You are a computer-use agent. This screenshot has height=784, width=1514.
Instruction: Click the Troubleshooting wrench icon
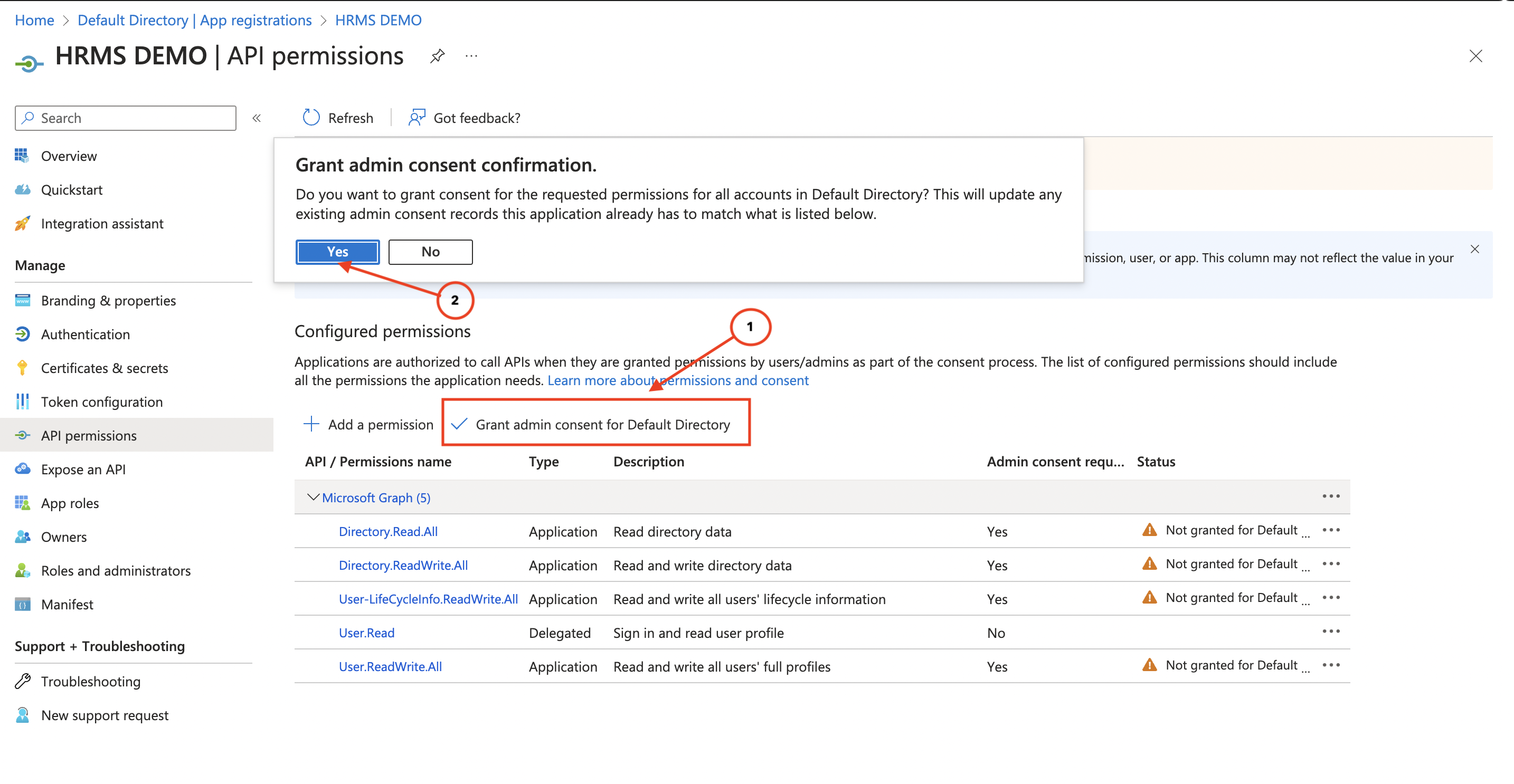22,681
